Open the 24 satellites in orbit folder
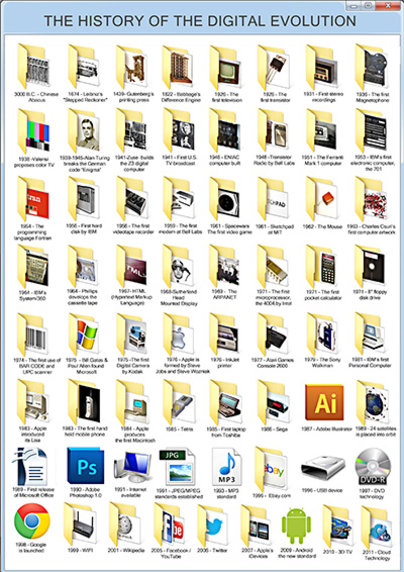Viewport: 404px width, 572px height. [x=372, y=403]
